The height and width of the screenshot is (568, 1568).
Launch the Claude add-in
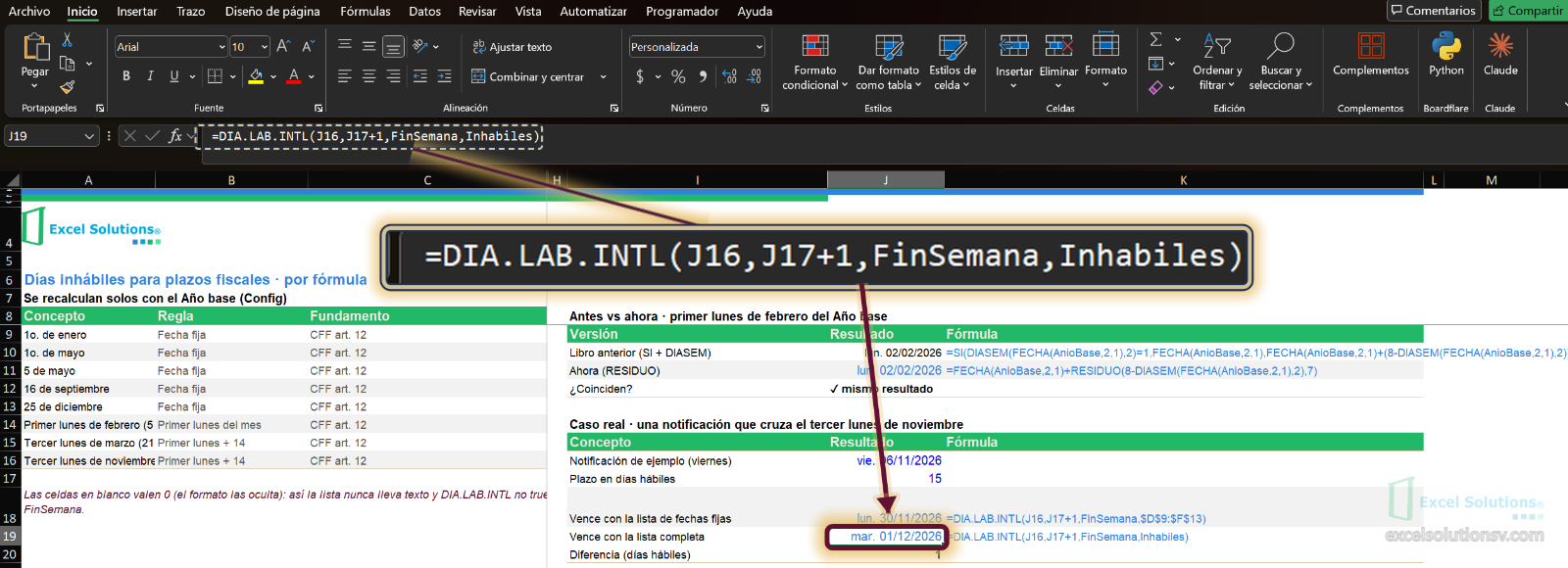coord(1500,54)
